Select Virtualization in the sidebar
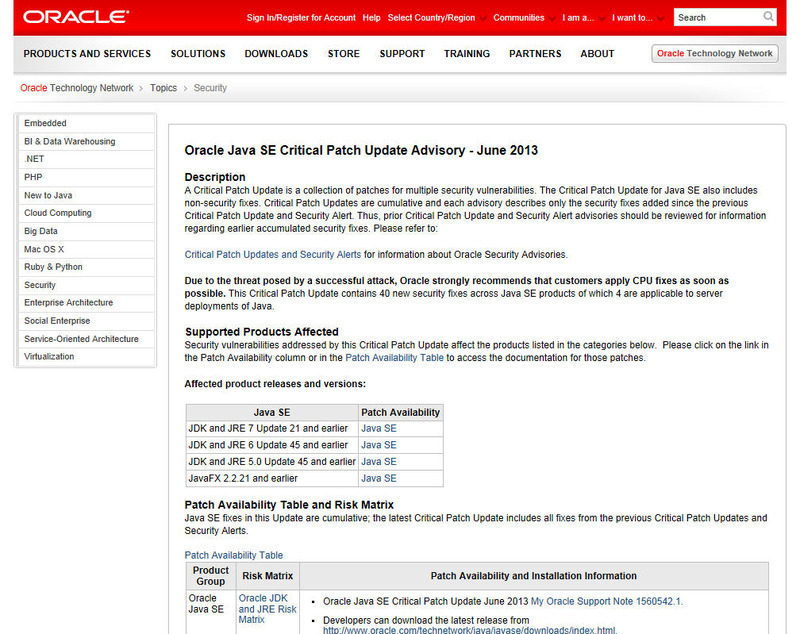800x634 pixels. [x=50, y=356]
